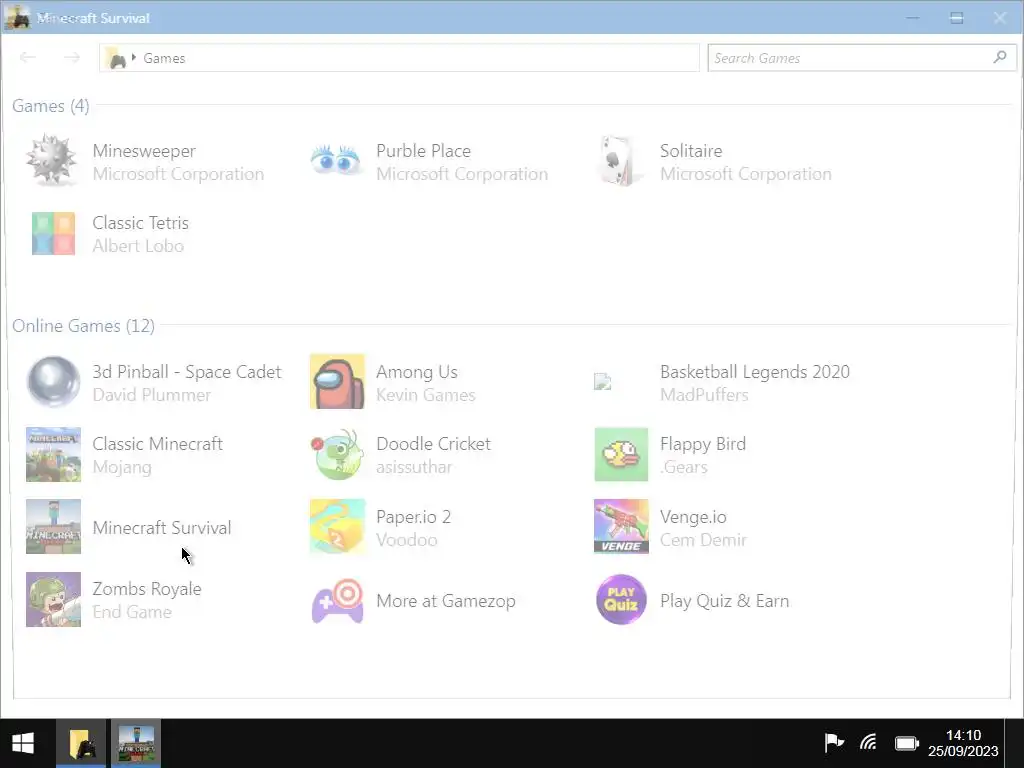
Task: Click the Among Us label
Action: 417,372
